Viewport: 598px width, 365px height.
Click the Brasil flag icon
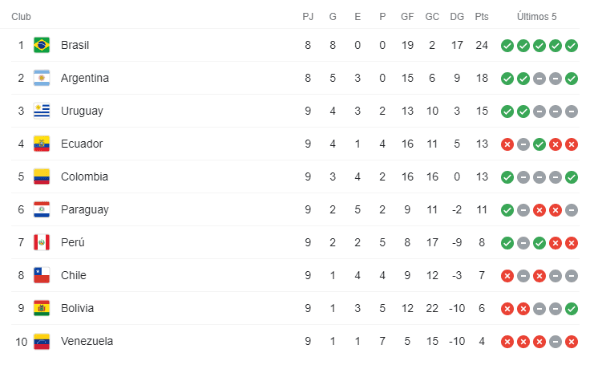coord(42,45)
